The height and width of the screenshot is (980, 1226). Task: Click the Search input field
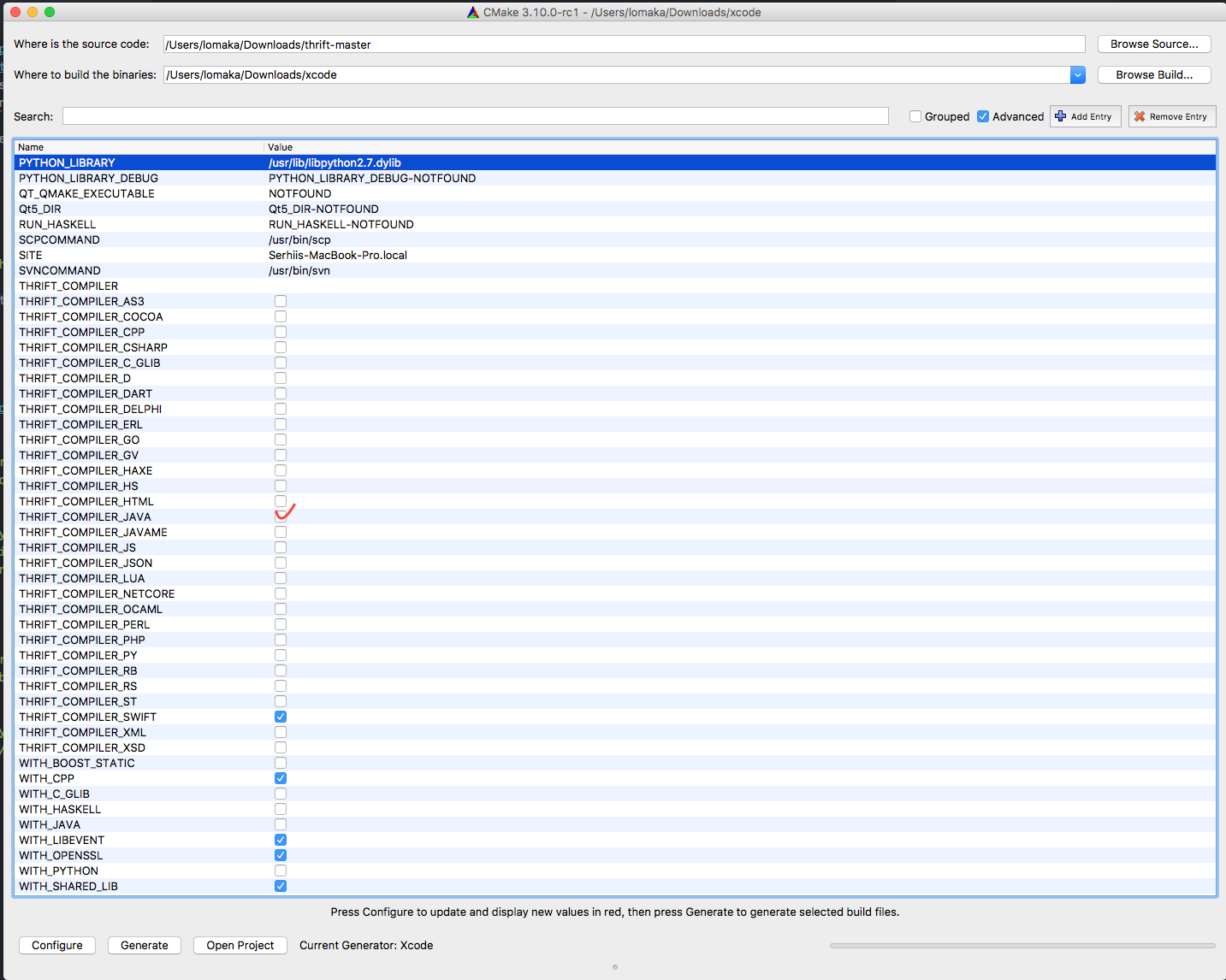pos(475,116)
